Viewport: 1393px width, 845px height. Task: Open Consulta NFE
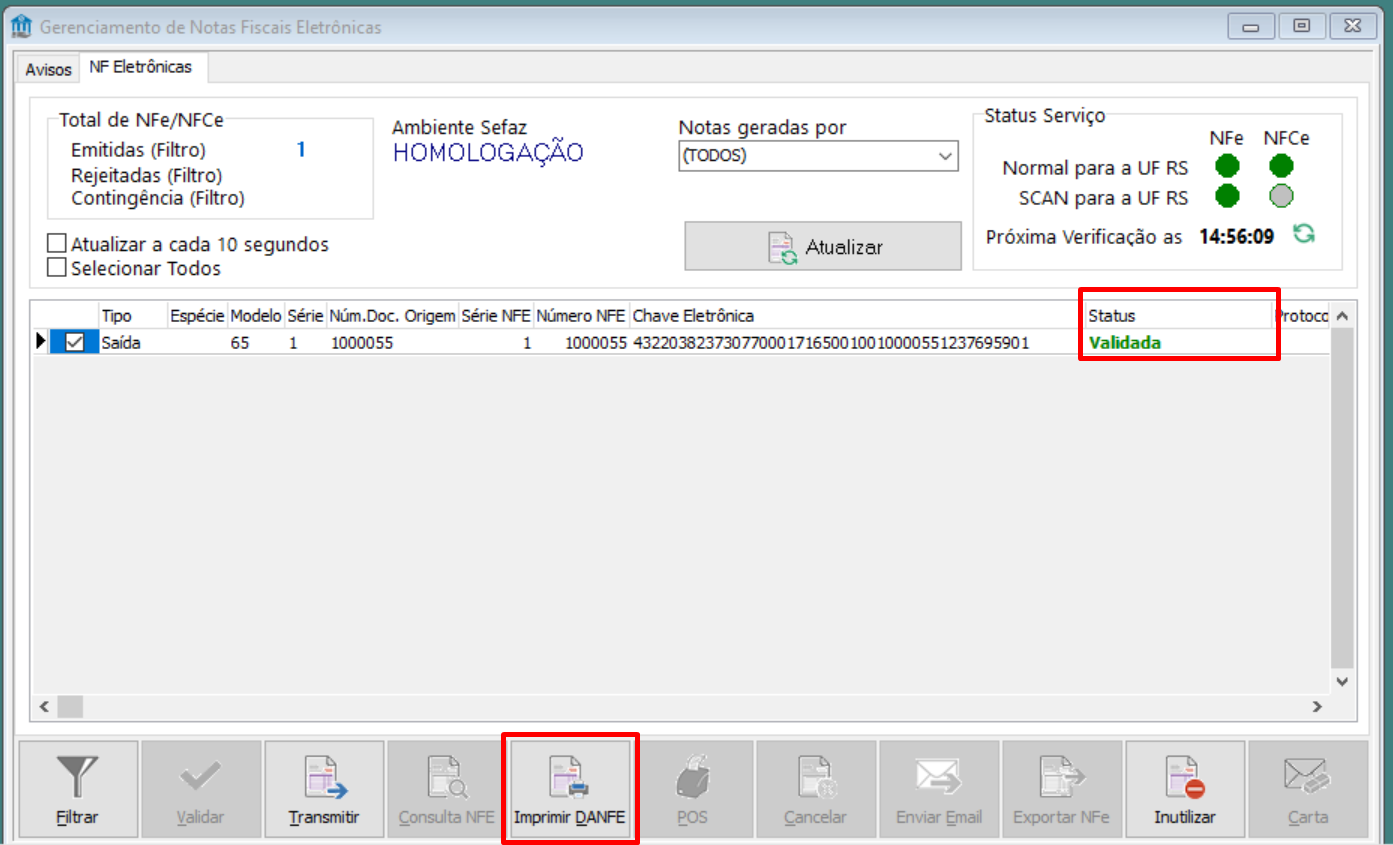pyautogui.click(x=447, y=788)
